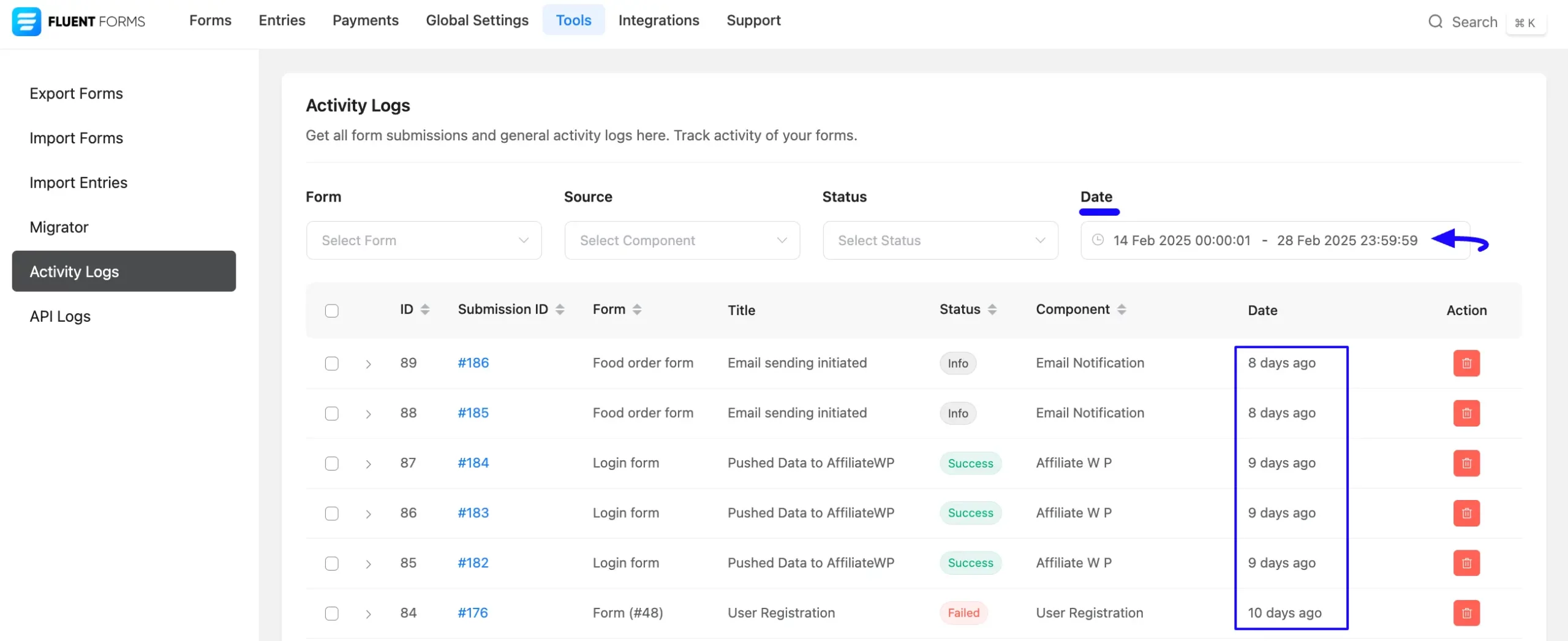
Task: Sort the table by Component
Action: pos(1121,309)
